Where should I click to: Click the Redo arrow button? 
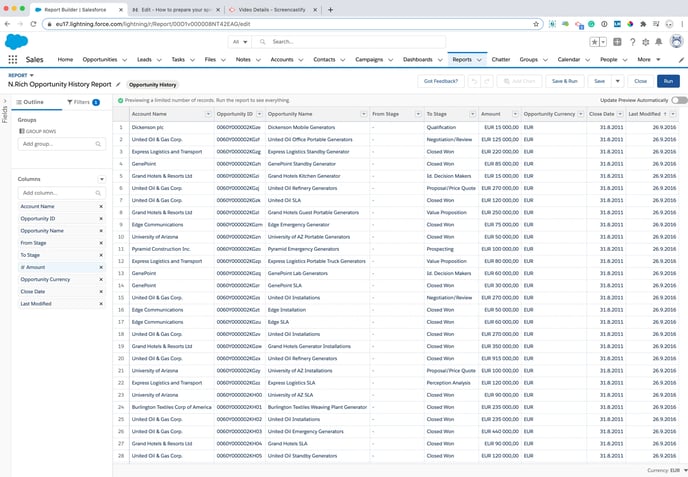click(x=486, y=81)
